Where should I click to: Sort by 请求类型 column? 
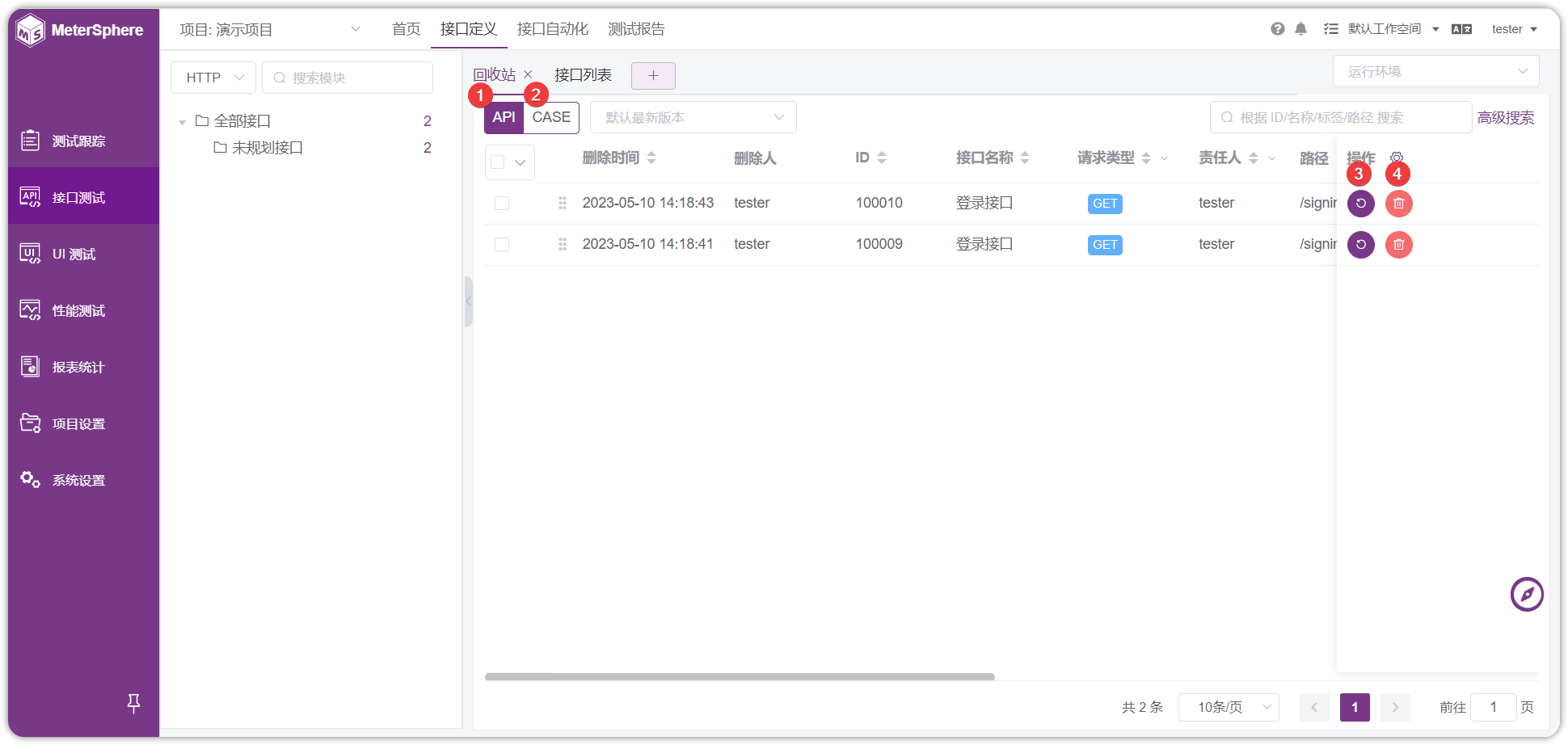[x=1146, y=158]
